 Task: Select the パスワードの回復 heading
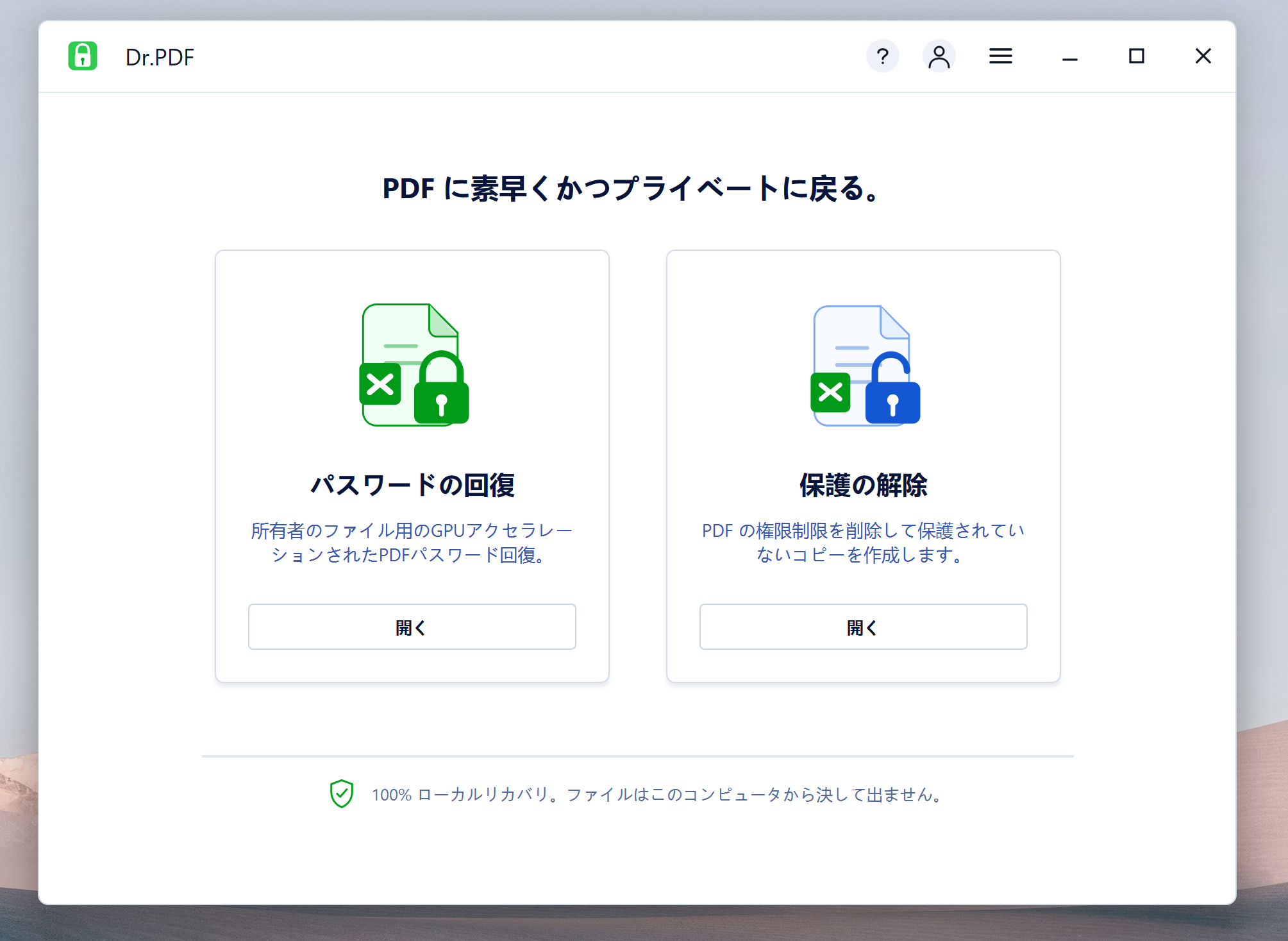[x=412, y=485]
